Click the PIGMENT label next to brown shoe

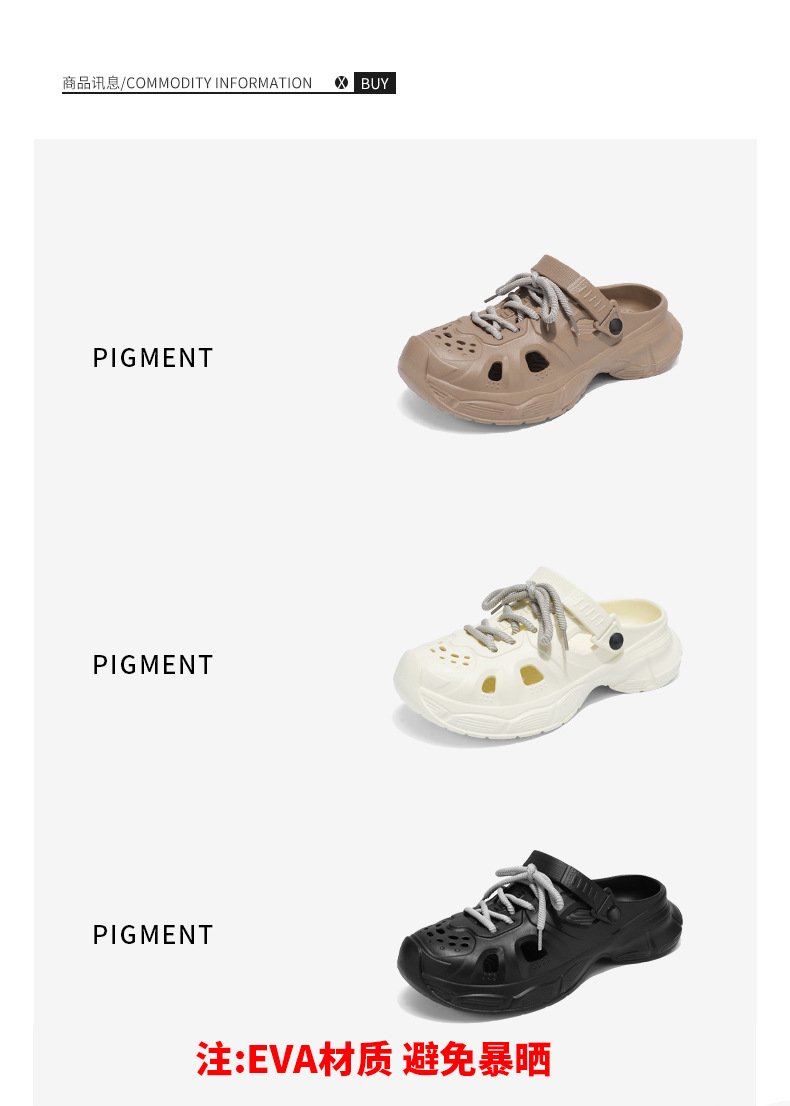coord(152,358)
